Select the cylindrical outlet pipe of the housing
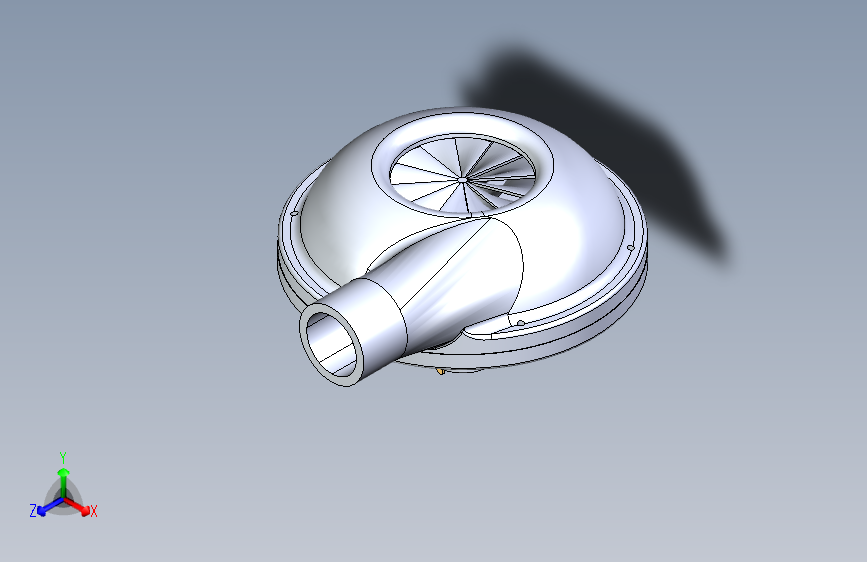Image resolution: width=867 pixels, height=562 pixels. point(354,330)
